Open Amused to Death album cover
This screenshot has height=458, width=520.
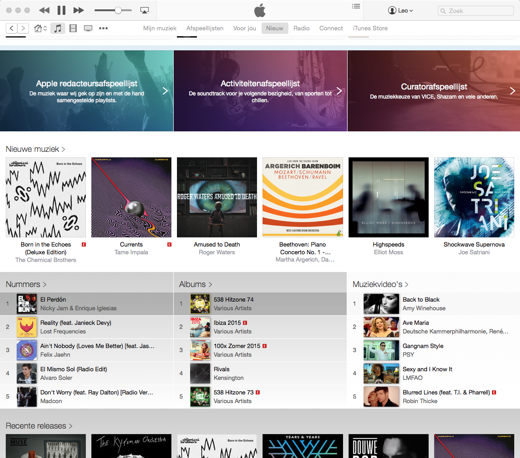217,197
